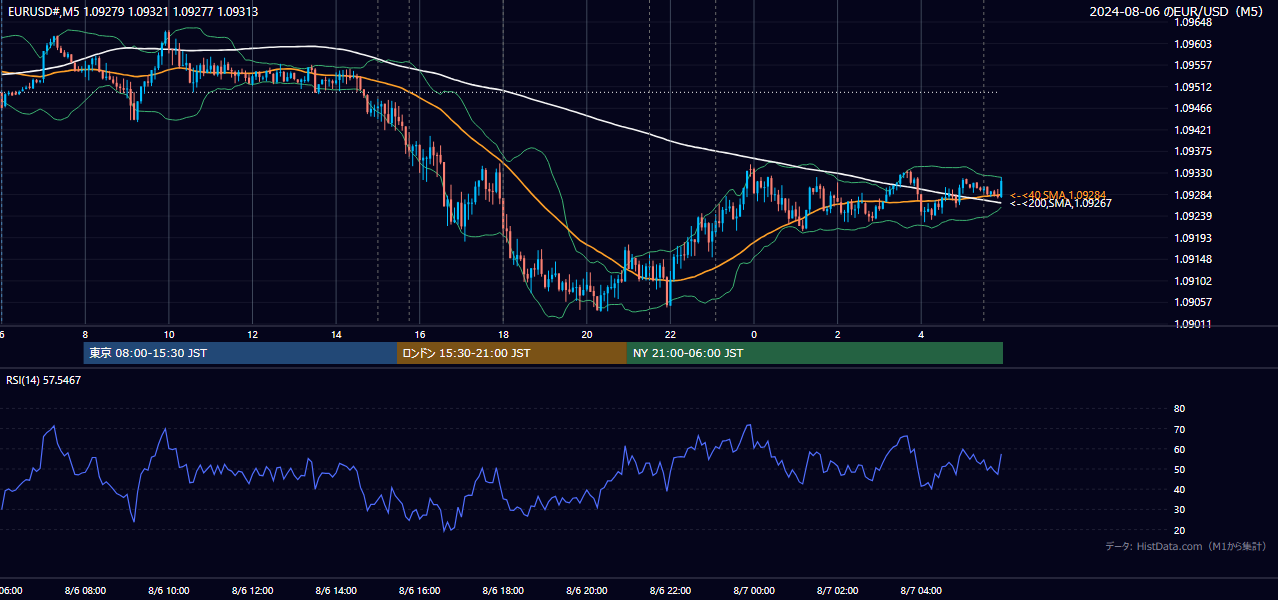
Task: Click price axis value 1.09512
Action: tap(1193, 87)
